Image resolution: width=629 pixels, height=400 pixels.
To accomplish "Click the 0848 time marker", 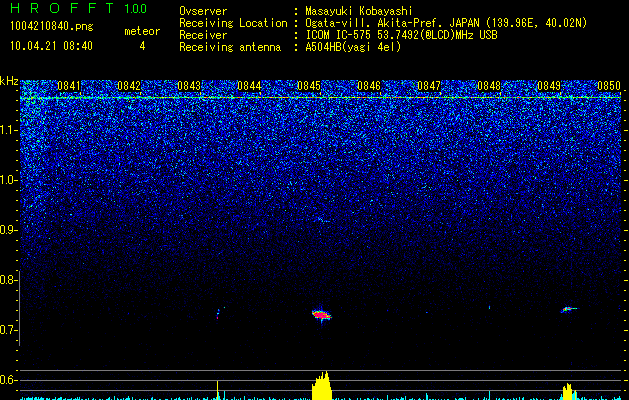I will (x=489, y=86).
